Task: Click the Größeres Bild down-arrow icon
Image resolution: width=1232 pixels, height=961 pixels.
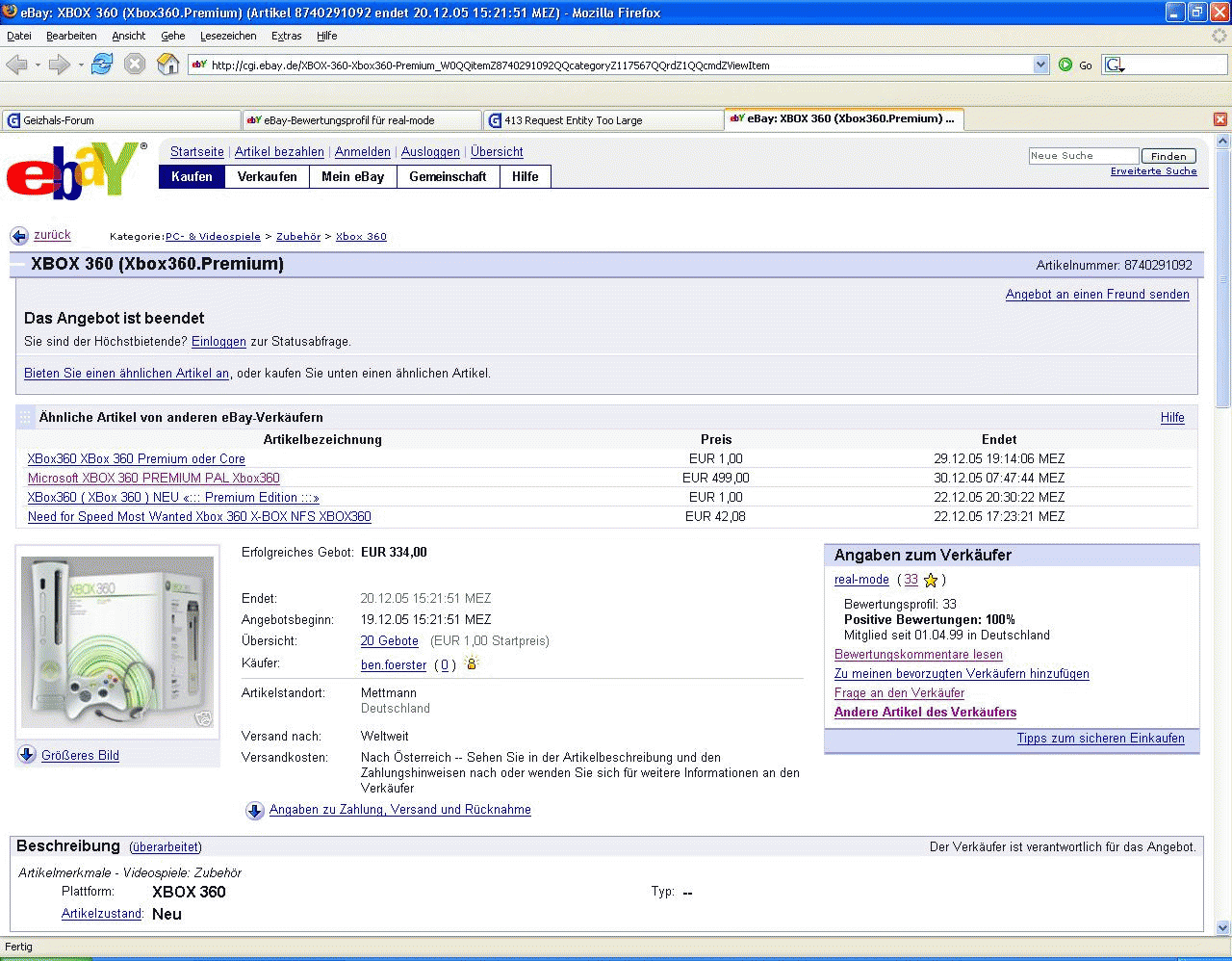Action: click(x=27, y=755)
